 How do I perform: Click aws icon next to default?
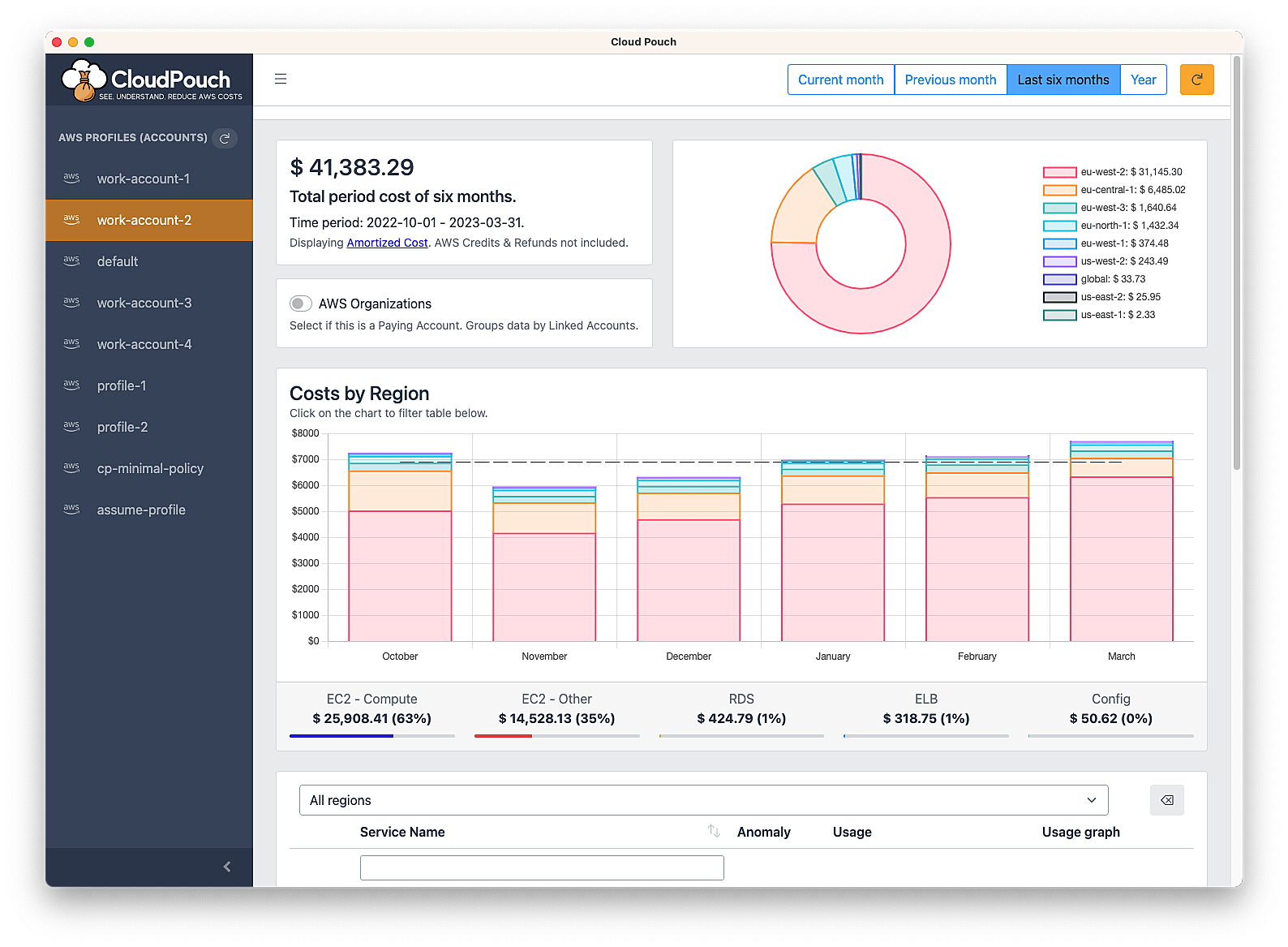click(x=71, y=260)
